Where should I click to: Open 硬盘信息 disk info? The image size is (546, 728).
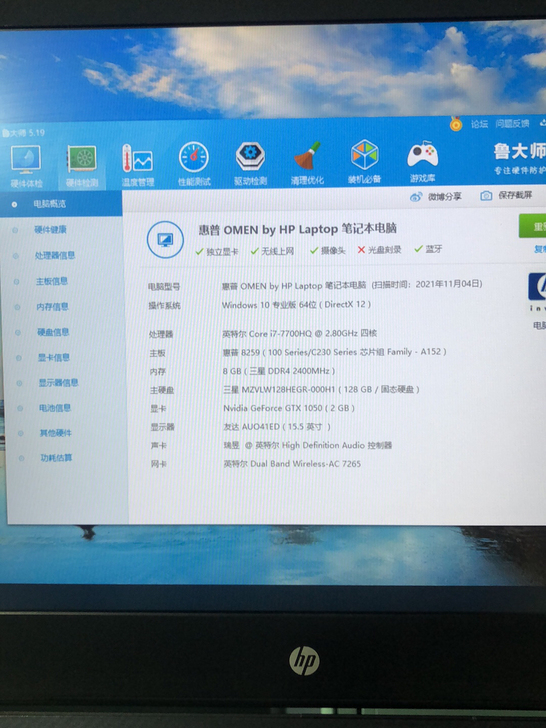pyautogui.click(x=53, y=332)
